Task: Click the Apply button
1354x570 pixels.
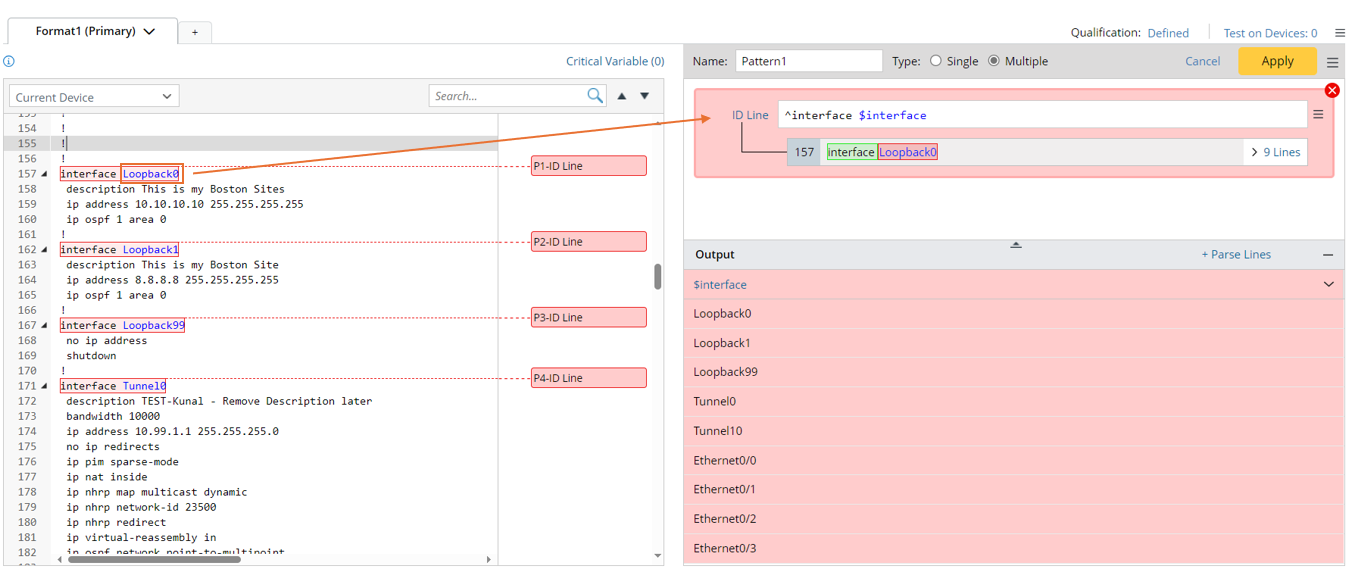Action: point(1277,61)
